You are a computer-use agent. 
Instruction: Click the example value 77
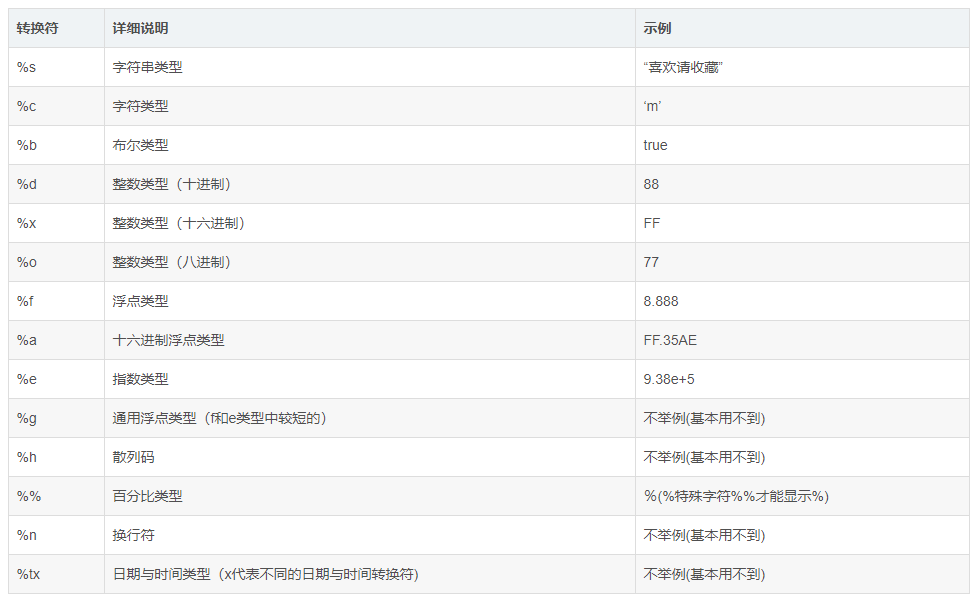click(651, 263)
